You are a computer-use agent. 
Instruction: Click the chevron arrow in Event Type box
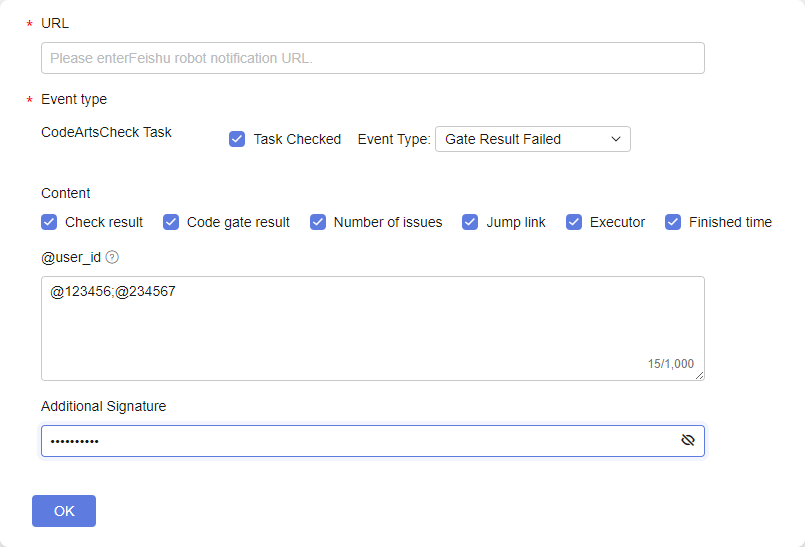tap(616, 139)
